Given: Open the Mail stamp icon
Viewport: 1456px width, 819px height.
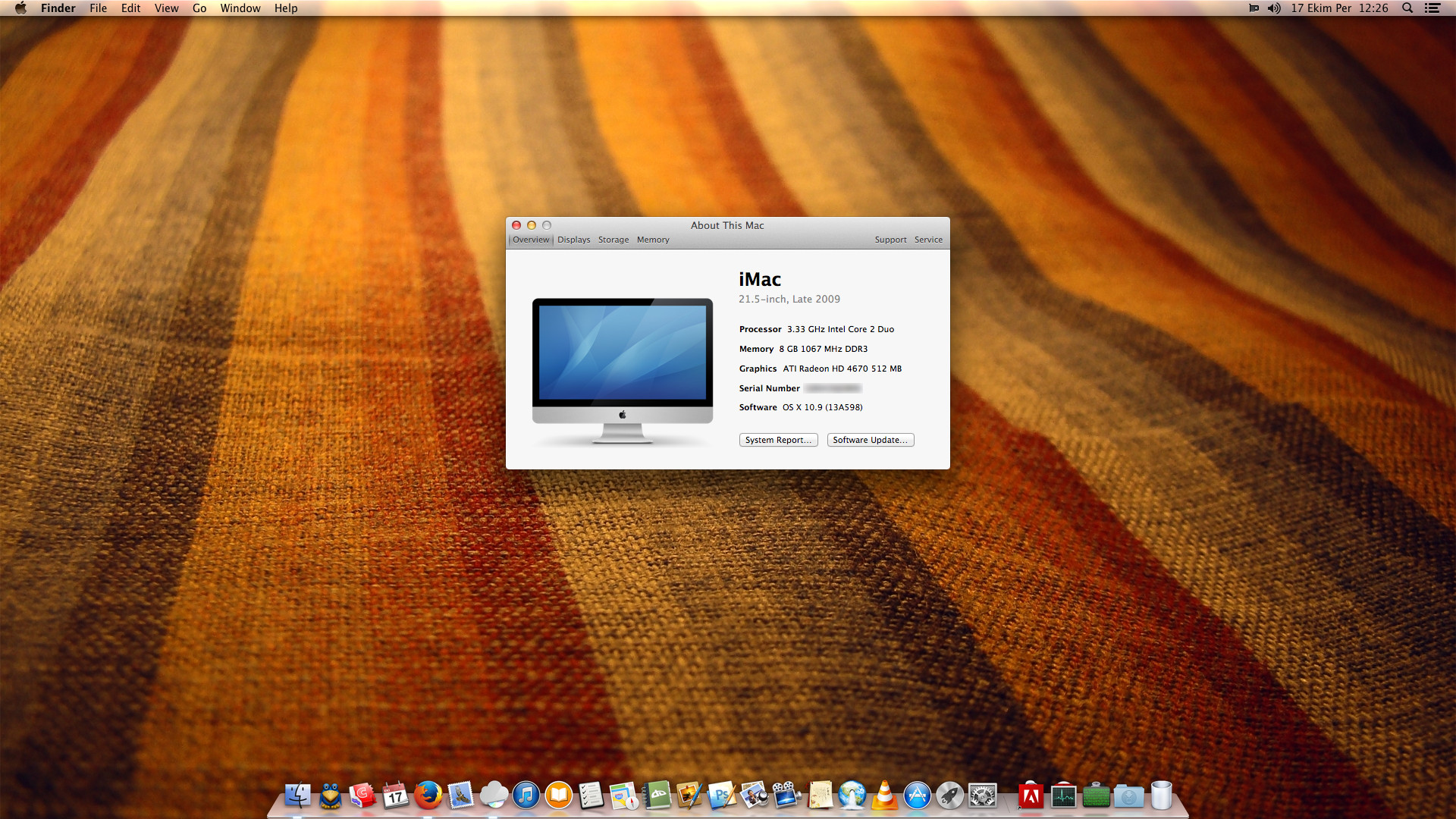Looking at the screenshot, I should pyautogui.click(x=461, y=795).
